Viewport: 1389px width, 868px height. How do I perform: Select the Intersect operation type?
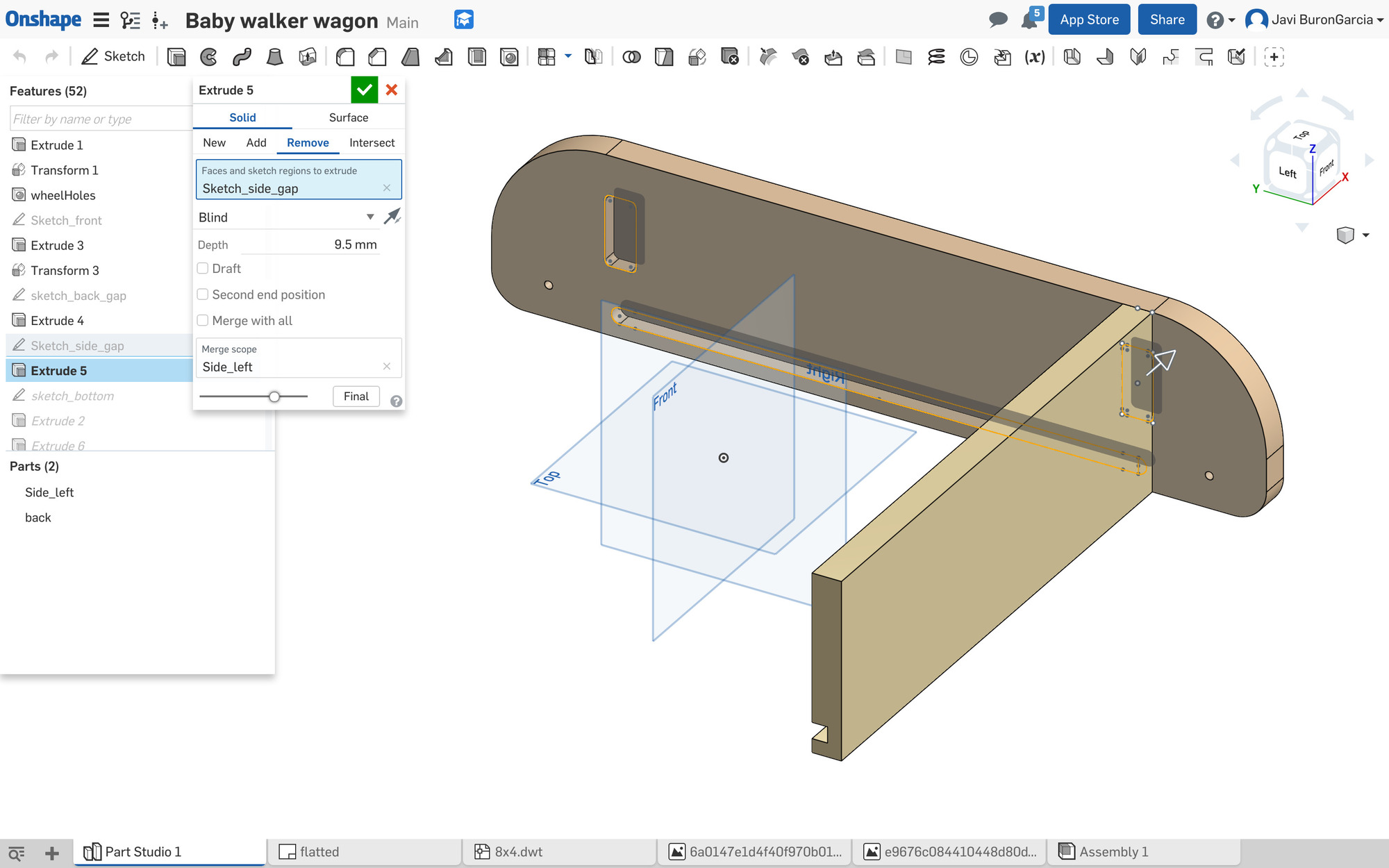tap(372, 142)
